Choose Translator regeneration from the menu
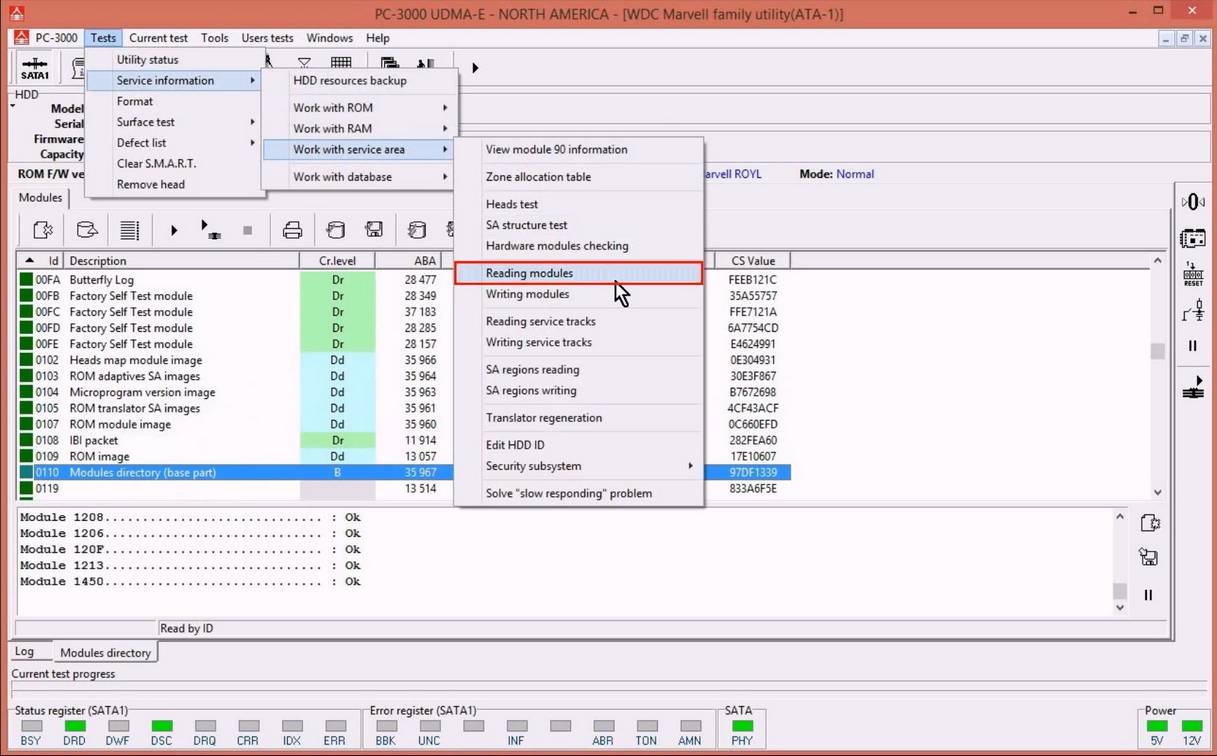This screenshot has width=1217, height=756. pos(543,418)
